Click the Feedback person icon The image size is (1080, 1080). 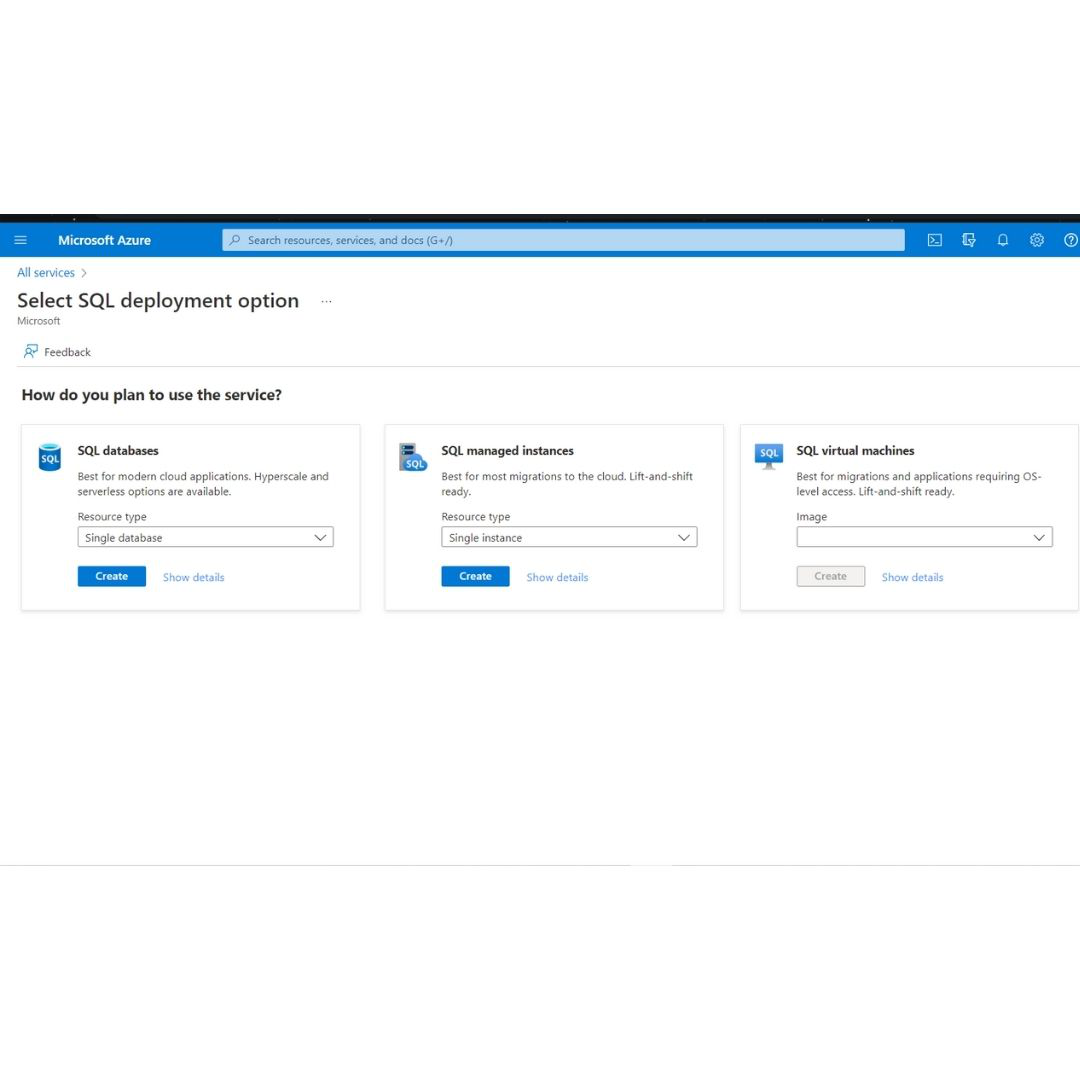tap(30, 351)
